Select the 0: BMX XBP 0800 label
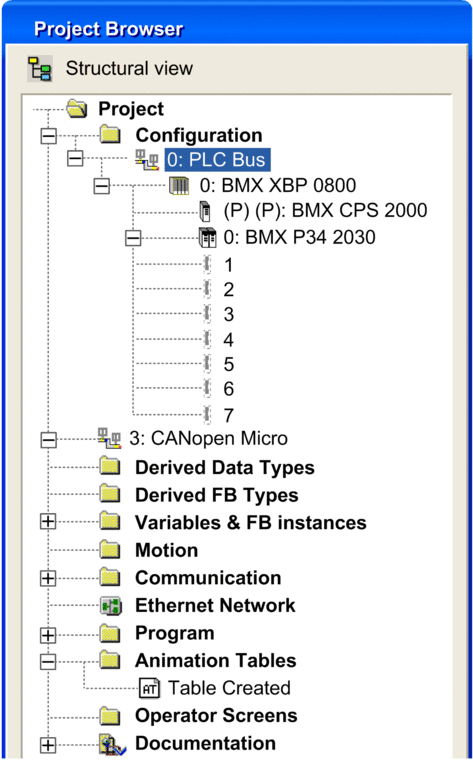This screenshot has width=473, height=771. point(278,185)
